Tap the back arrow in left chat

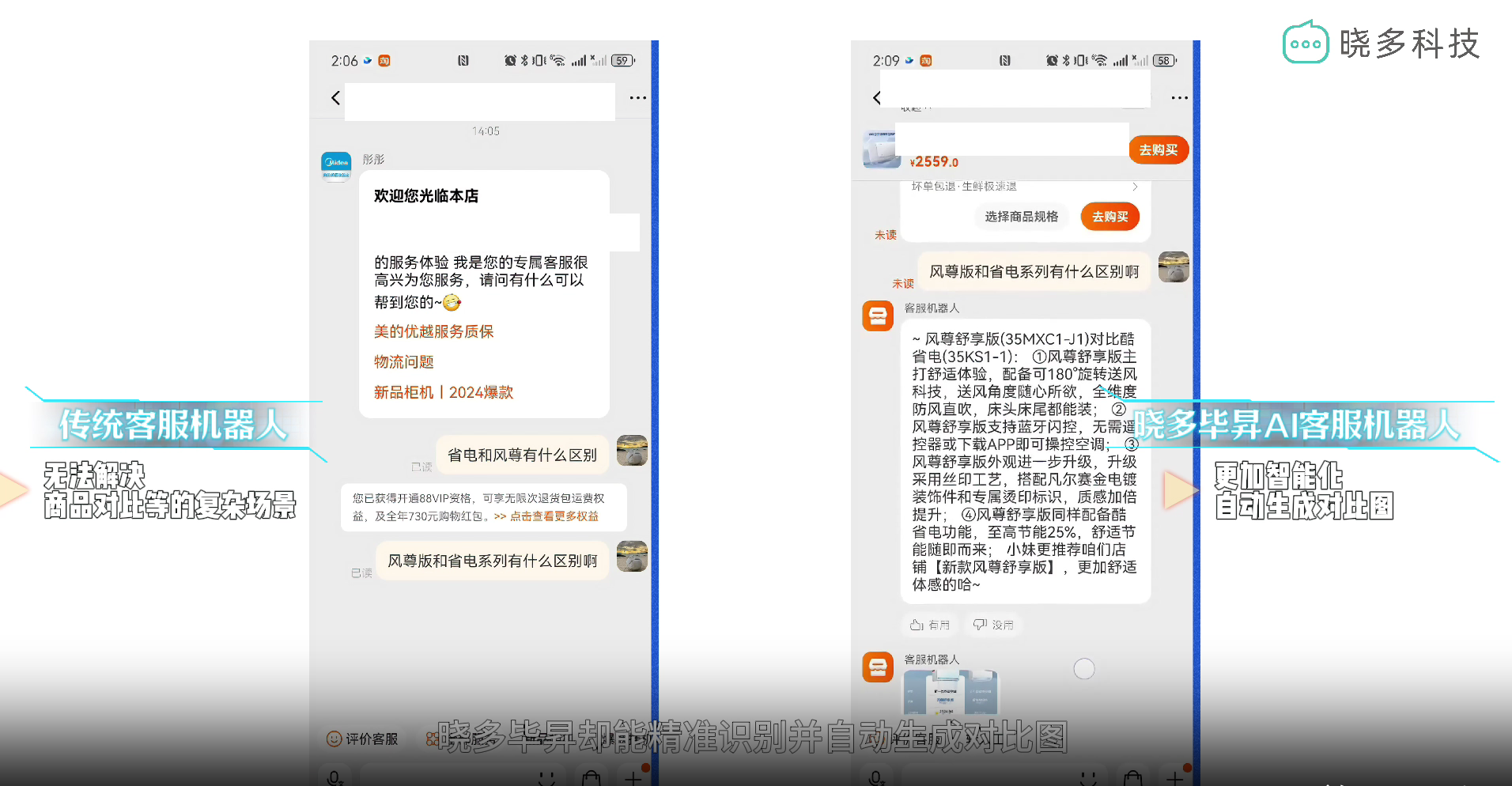(x=336, y=98)
